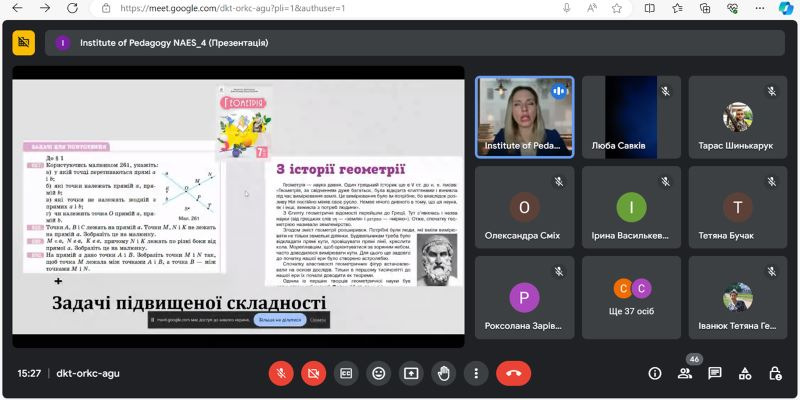Select Роксолана Зарів purple 'P' avatar
Viewport: 800px width, 400px height.
[x=524, y=297]
